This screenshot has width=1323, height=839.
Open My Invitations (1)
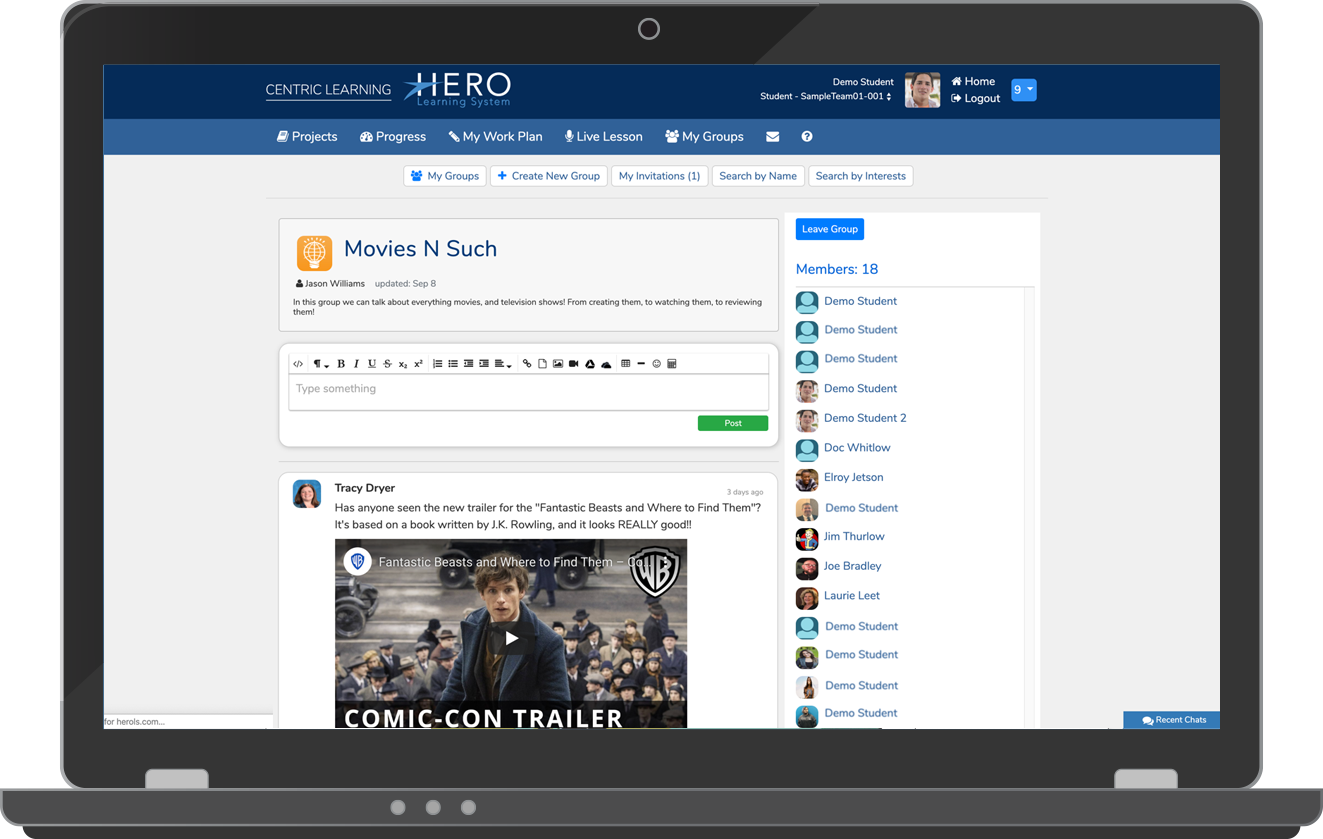coord(659,176)
